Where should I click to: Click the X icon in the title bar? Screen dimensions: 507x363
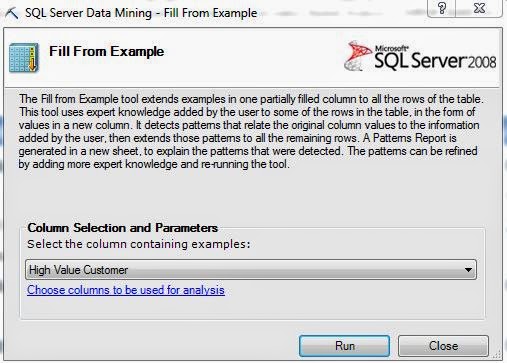[479, 8]
